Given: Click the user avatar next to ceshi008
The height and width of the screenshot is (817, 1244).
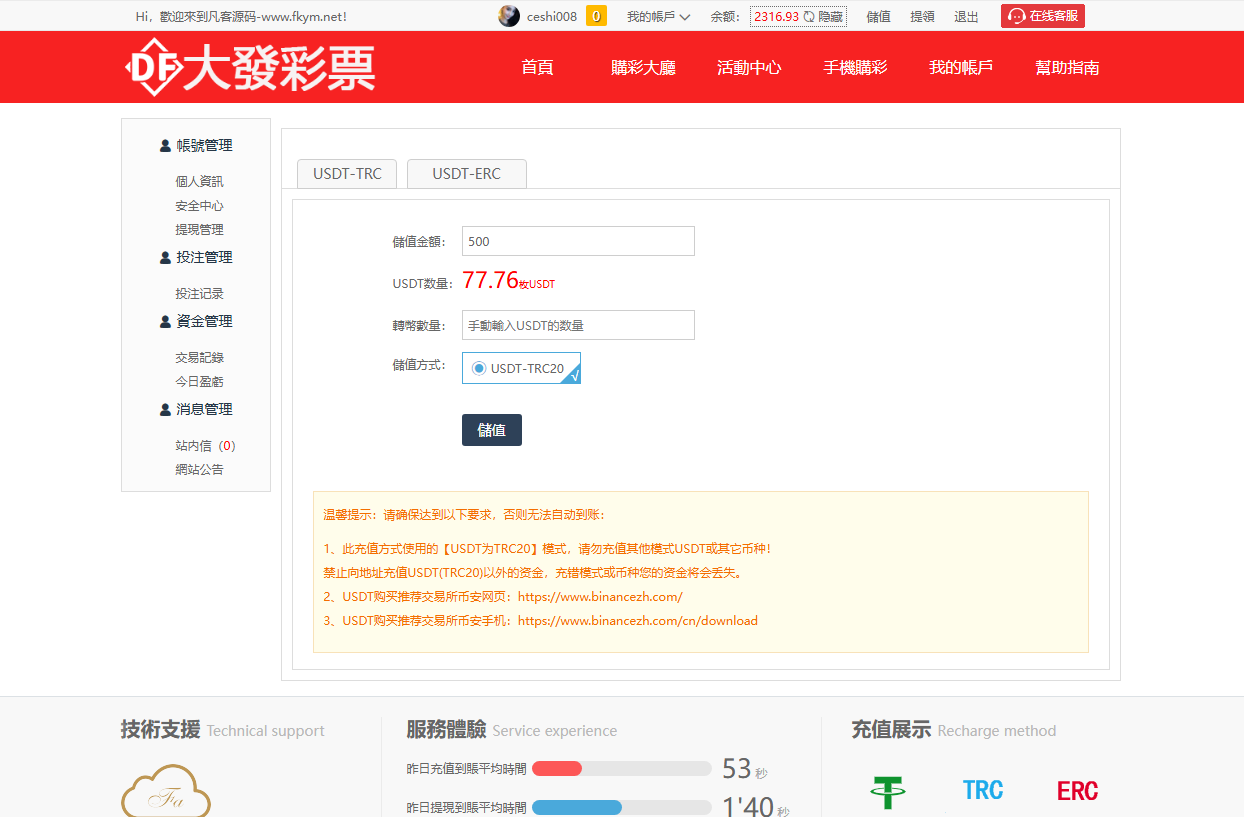Looking at the screenshot, I should click(x=509, y=15).
